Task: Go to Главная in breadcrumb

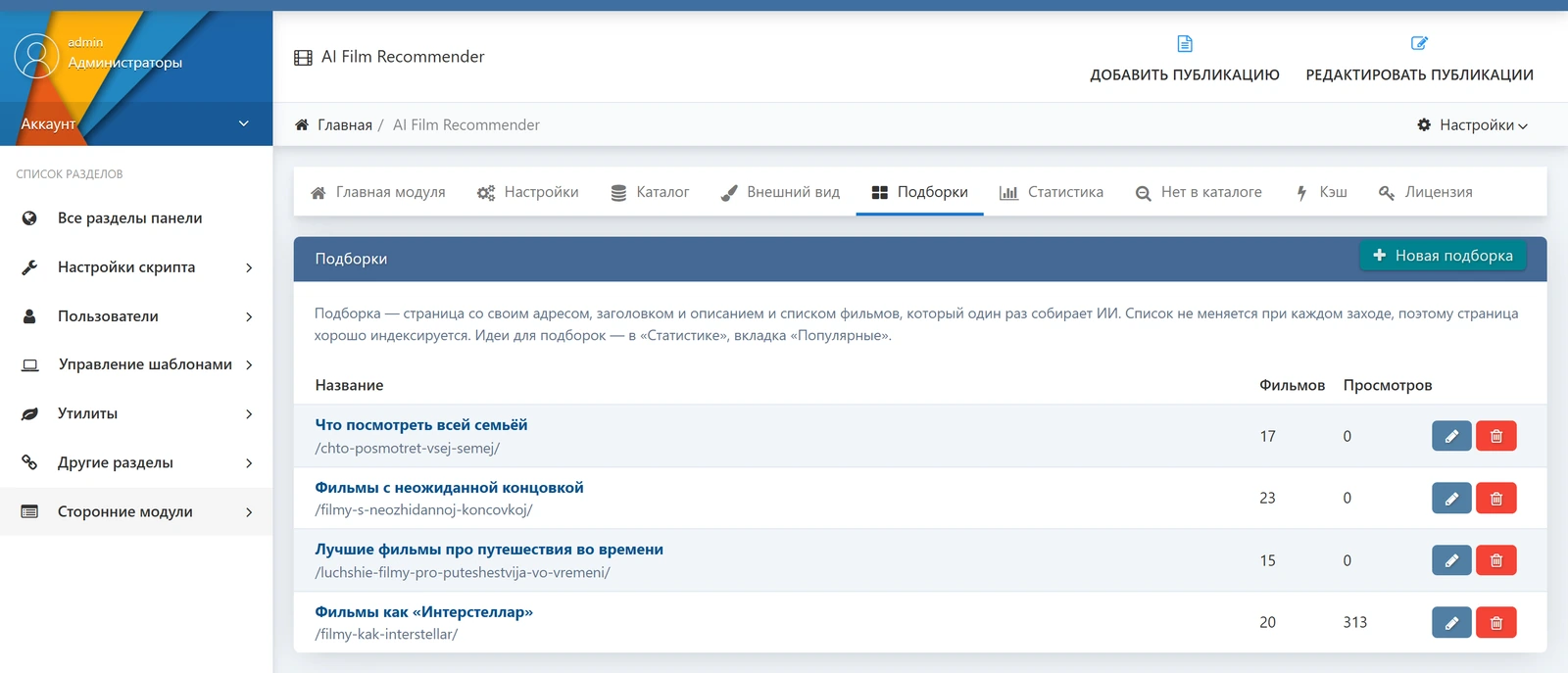Action: click(x=344, y=124)
